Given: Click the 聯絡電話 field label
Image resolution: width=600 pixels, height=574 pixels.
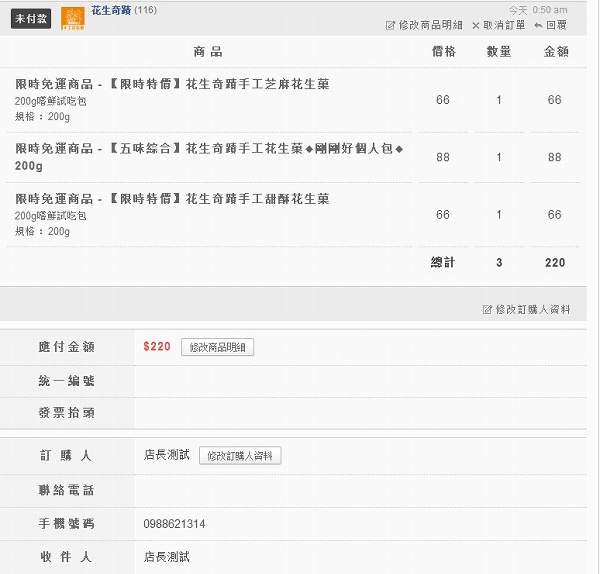Looking at the screenshot, I should (x=67, y=490).
